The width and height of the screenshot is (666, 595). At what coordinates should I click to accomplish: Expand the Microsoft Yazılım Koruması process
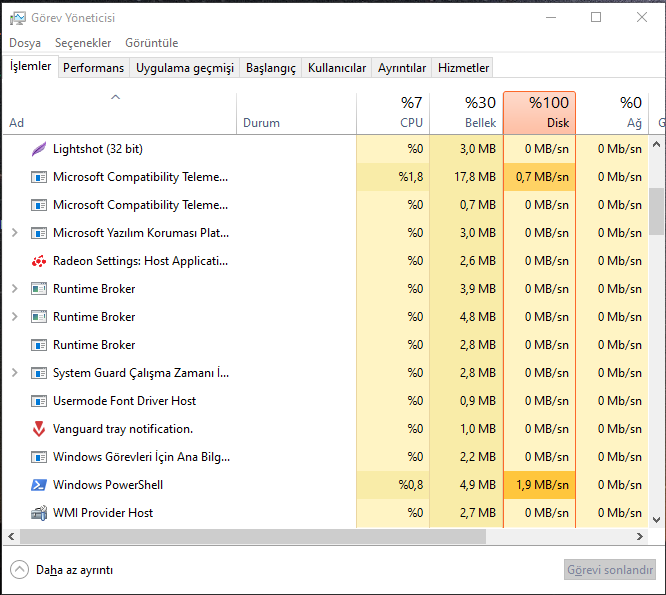tap(14, 233)
